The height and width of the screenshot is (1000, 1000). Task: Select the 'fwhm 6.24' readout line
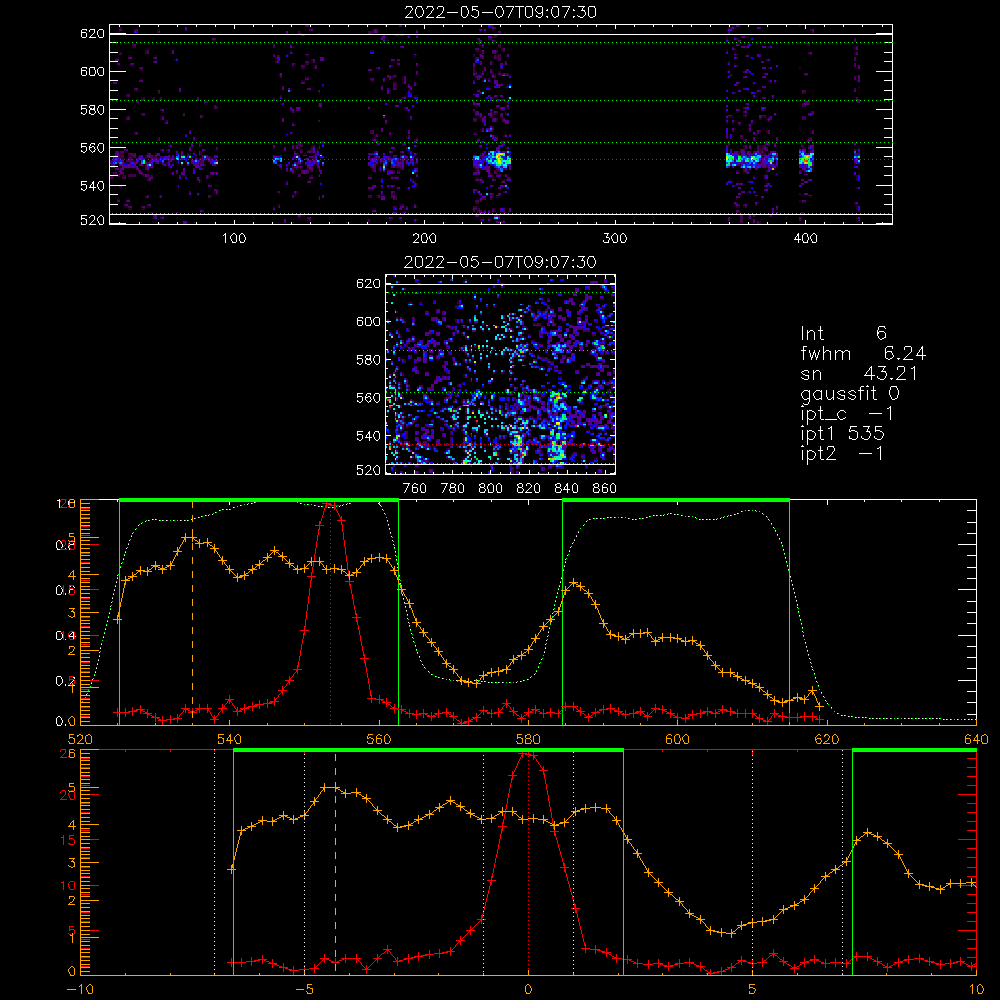coord(863,353)
